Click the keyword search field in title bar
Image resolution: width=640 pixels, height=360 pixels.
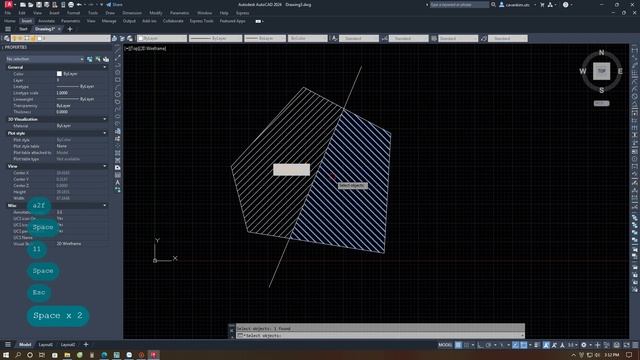[459, 4]
